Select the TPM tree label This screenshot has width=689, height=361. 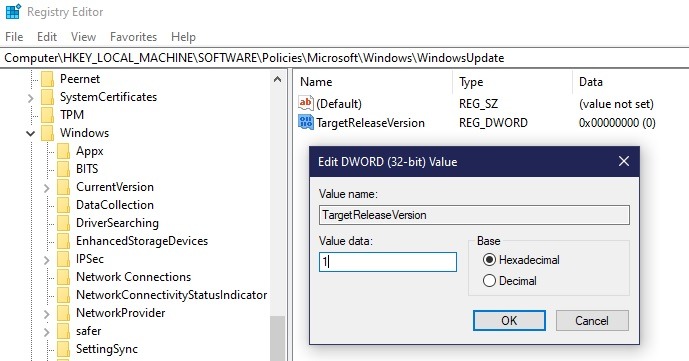click(72, 115)
